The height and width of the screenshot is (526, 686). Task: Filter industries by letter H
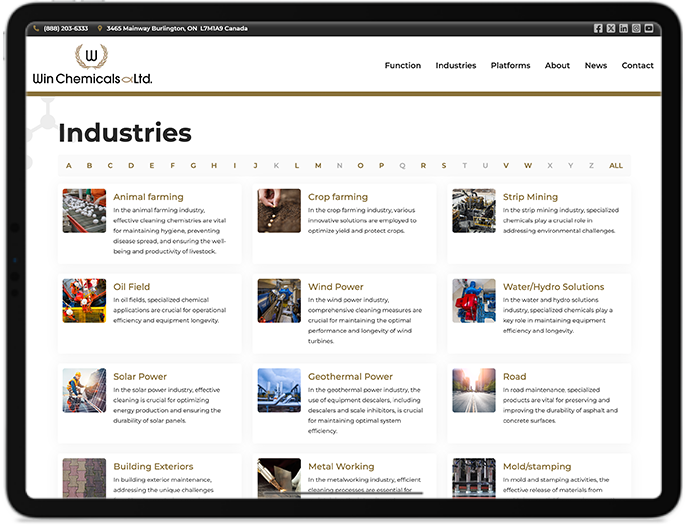pos(215,166)
